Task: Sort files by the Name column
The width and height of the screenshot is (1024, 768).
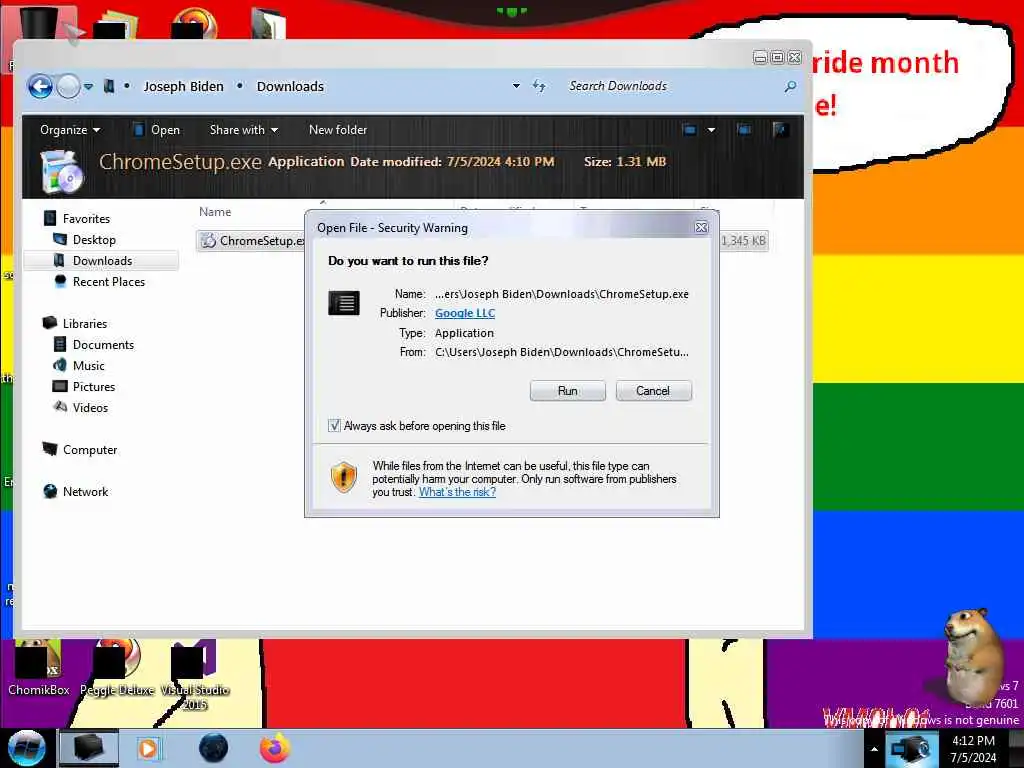Action: [215, 212]
